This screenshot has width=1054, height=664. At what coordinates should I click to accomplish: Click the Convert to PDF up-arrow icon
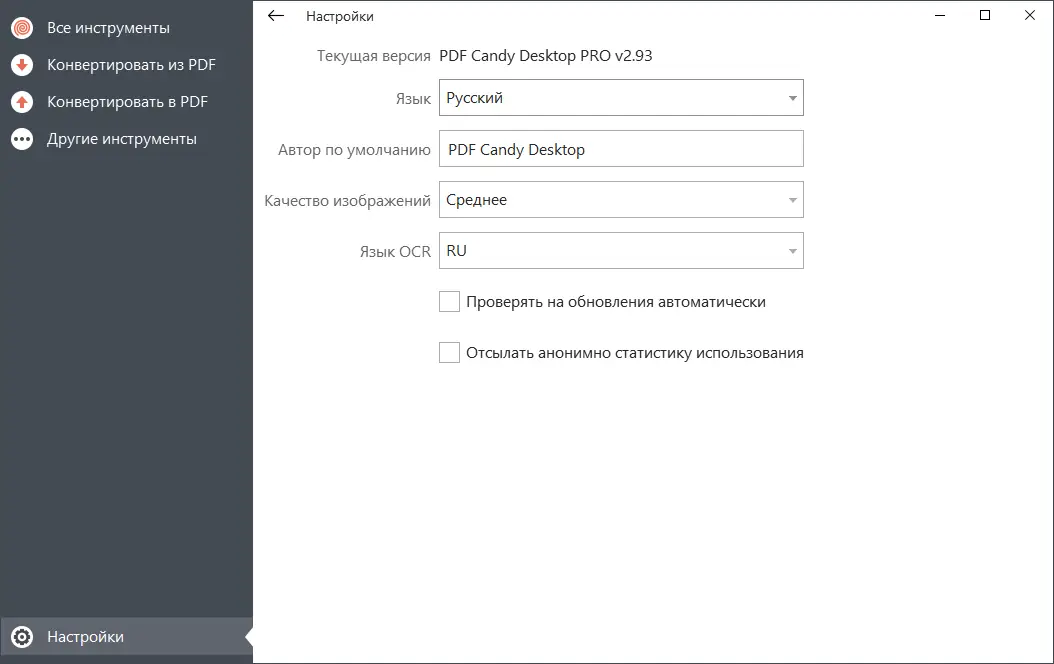22,102
